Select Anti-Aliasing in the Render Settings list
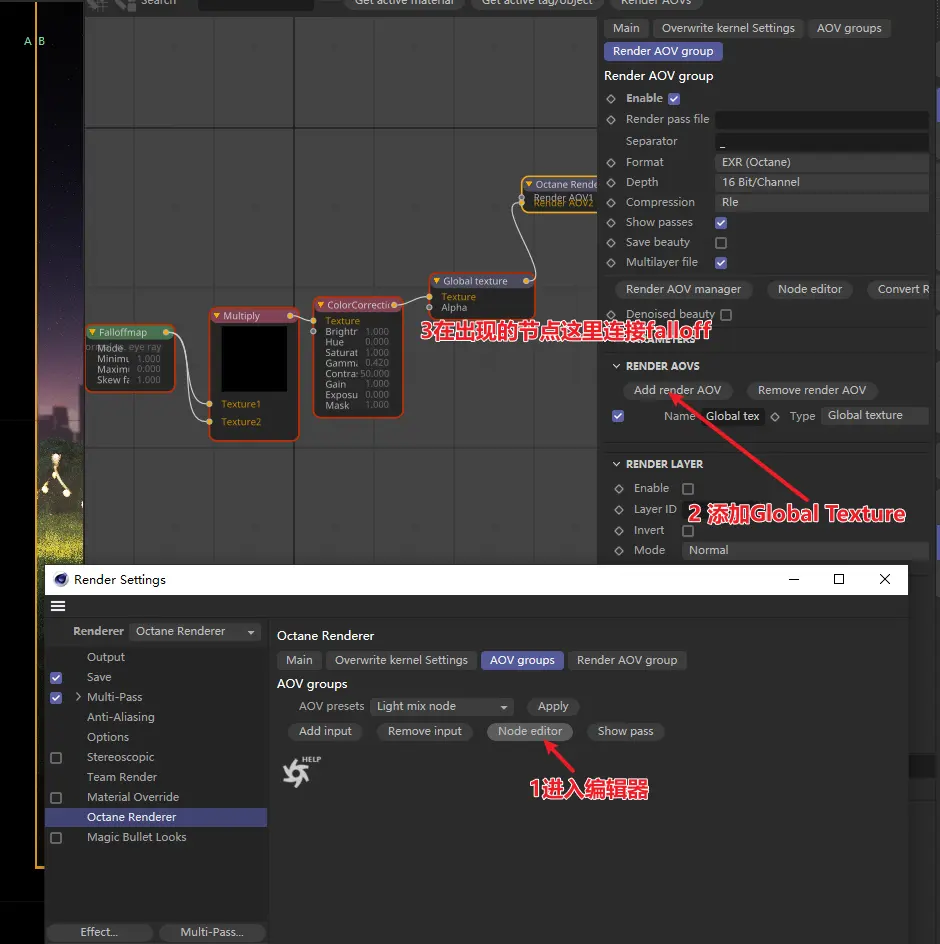The width and height of the screenshot is (940, 944). [120, 718]
